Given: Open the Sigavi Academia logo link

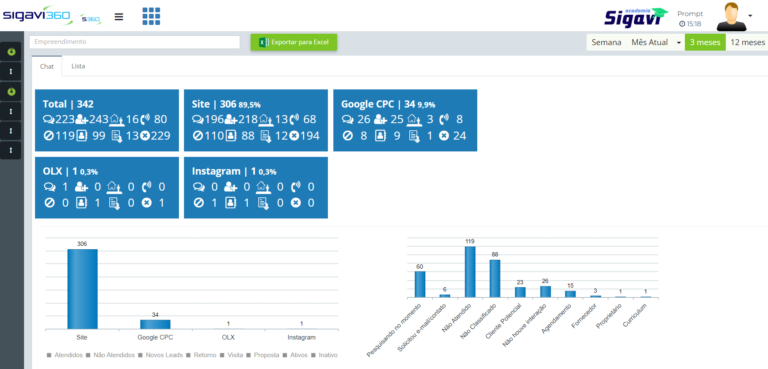Looking at the screenshot, I should click(636, 17).
